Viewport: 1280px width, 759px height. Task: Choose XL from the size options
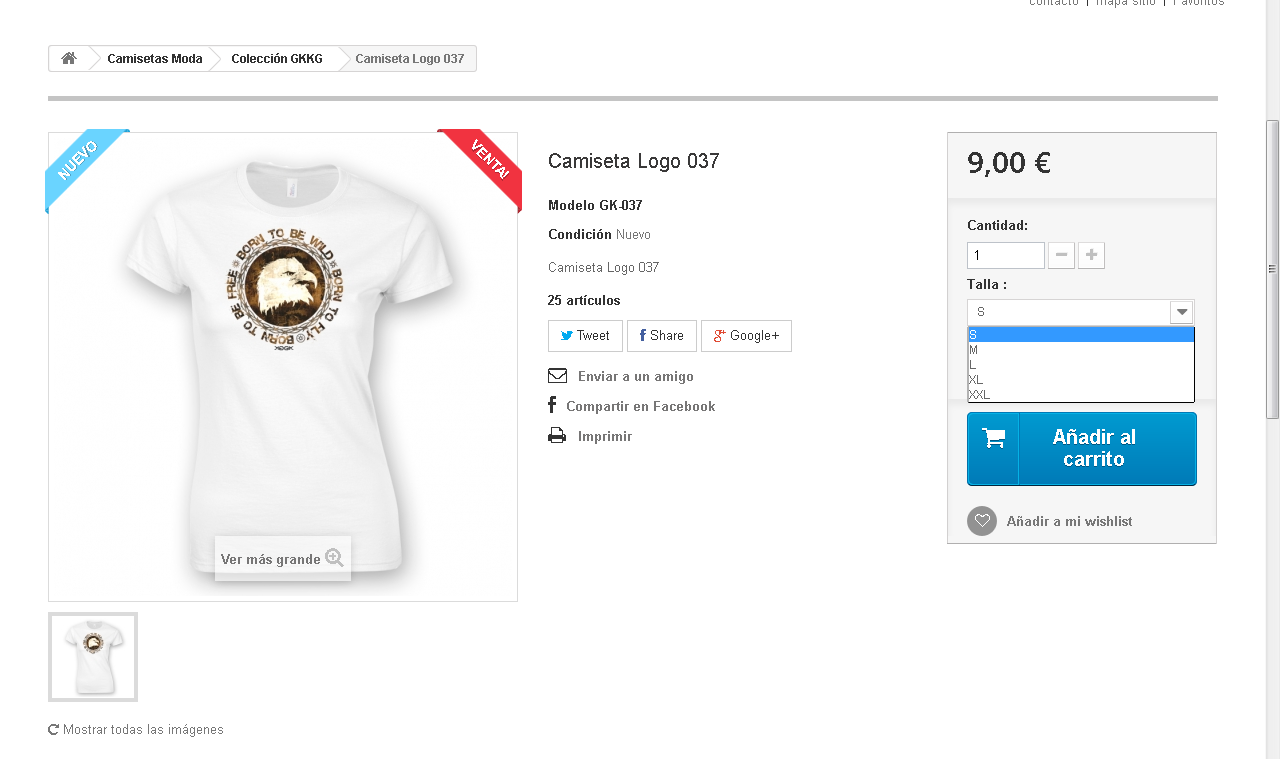click(1081, 380)
